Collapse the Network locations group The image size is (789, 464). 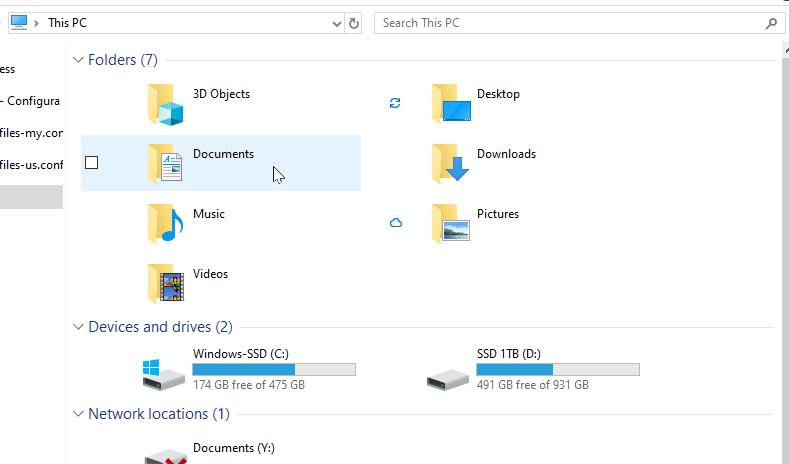click(x=78, y=414)
